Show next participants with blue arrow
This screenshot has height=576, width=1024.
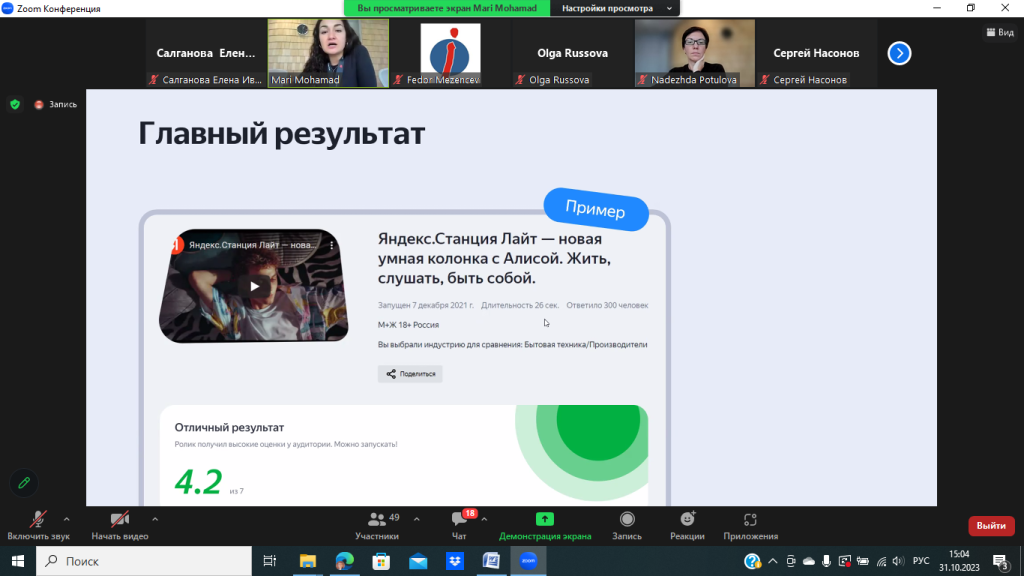[899, 53]
